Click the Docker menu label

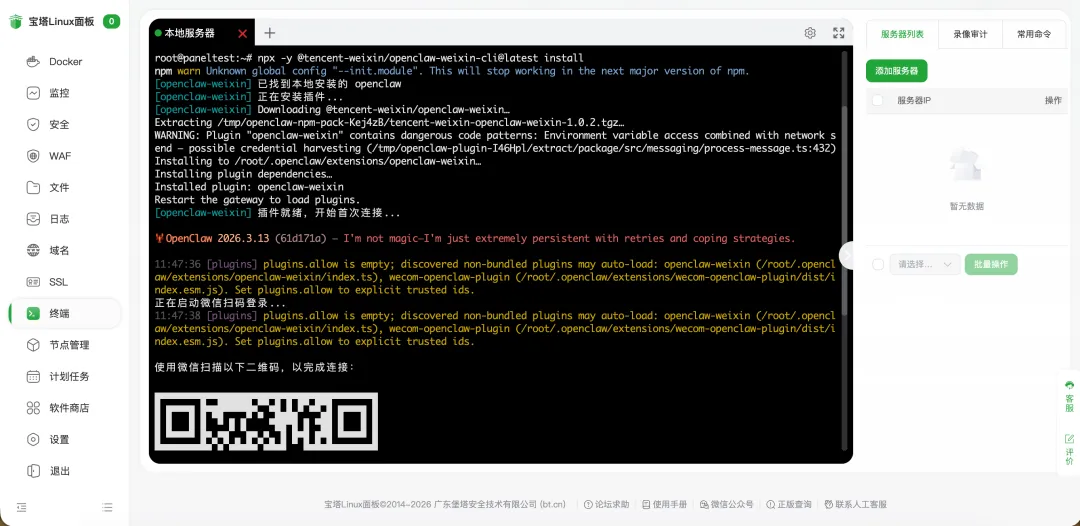(x=65, y=61)
